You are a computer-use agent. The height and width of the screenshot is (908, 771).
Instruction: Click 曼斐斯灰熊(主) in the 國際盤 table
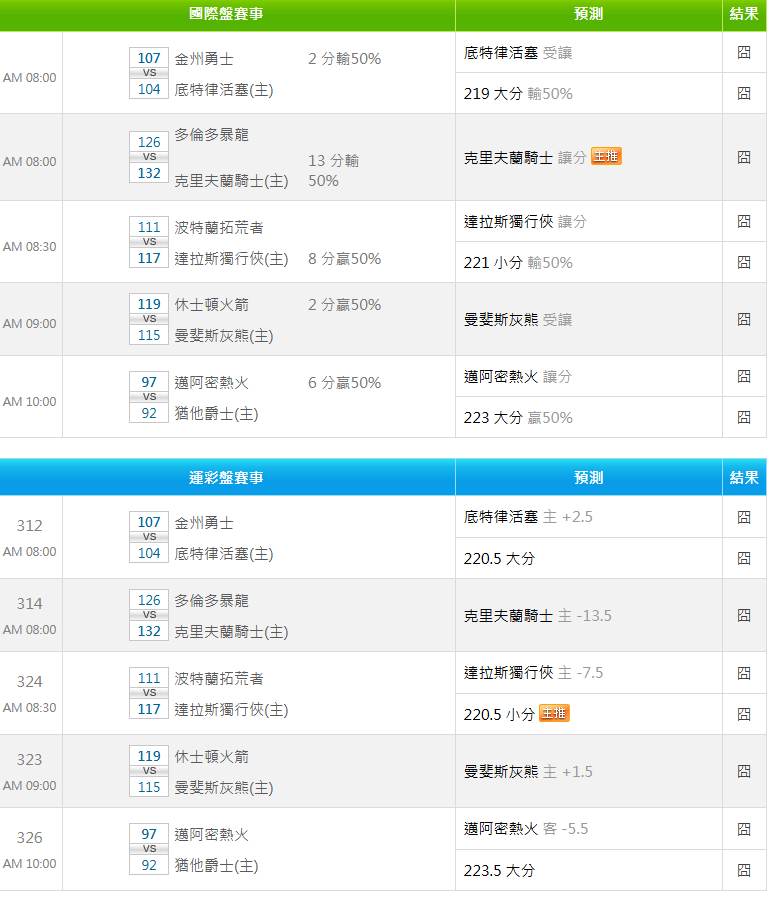tap(224, 336)
